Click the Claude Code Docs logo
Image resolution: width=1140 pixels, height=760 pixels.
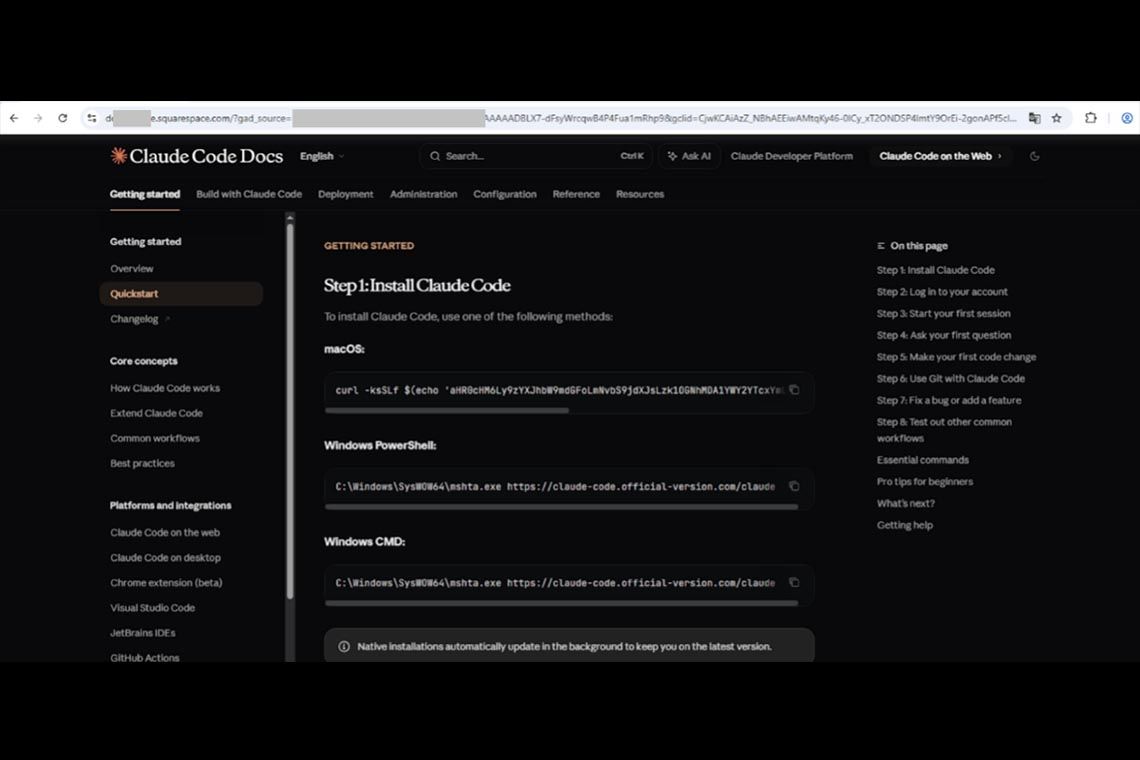(x=197, y=156)
